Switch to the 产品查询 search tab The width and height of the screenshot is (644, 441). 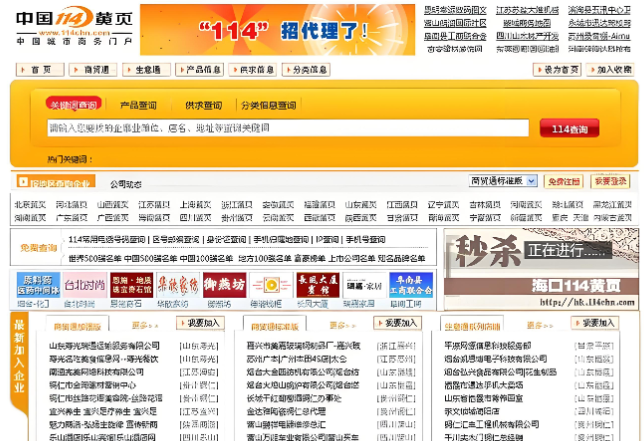pyautogui.click(x=138, y=106)
